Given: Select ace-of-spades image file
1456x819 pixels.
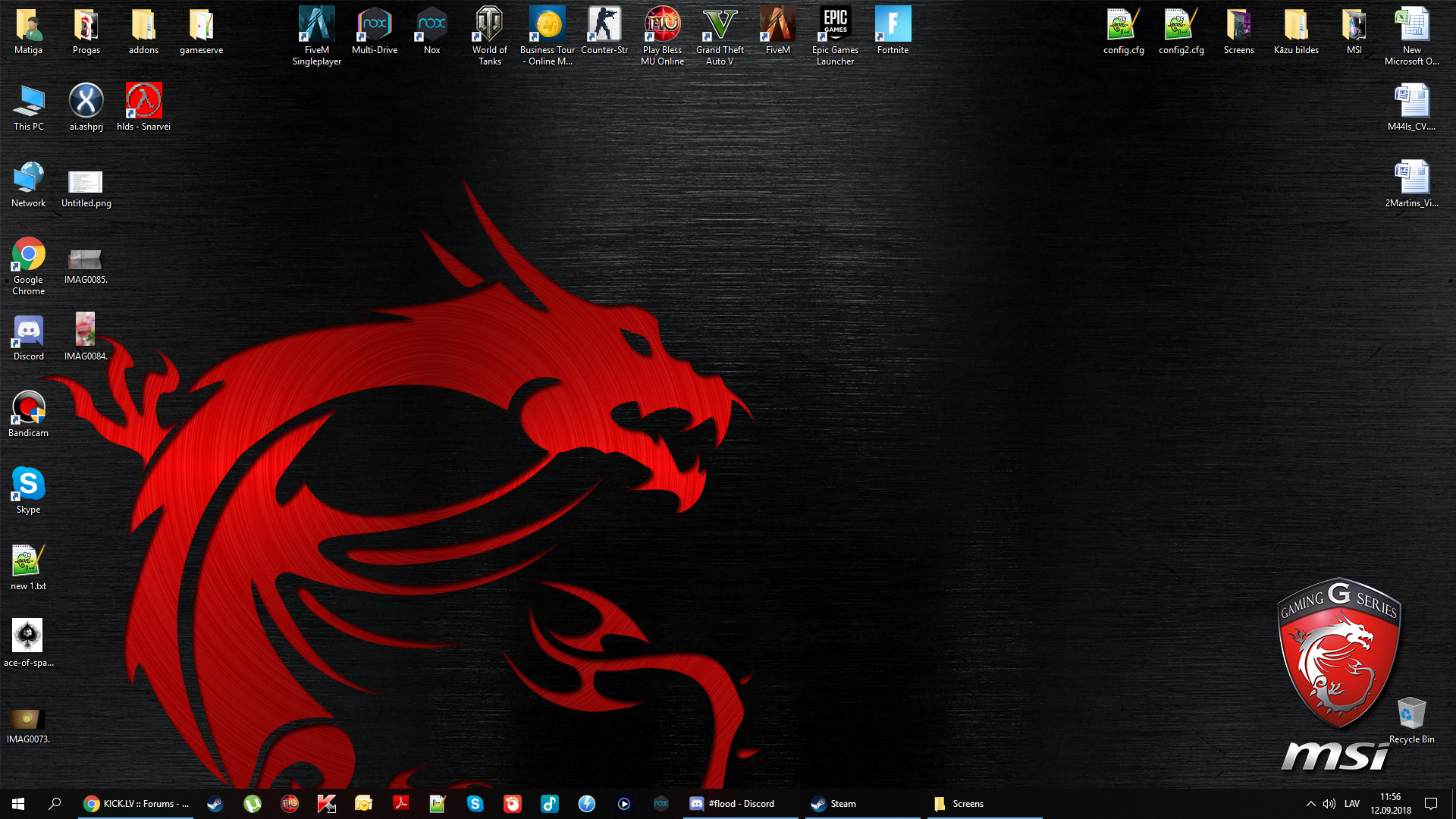Looking at the screenshot, I should 28,644.
